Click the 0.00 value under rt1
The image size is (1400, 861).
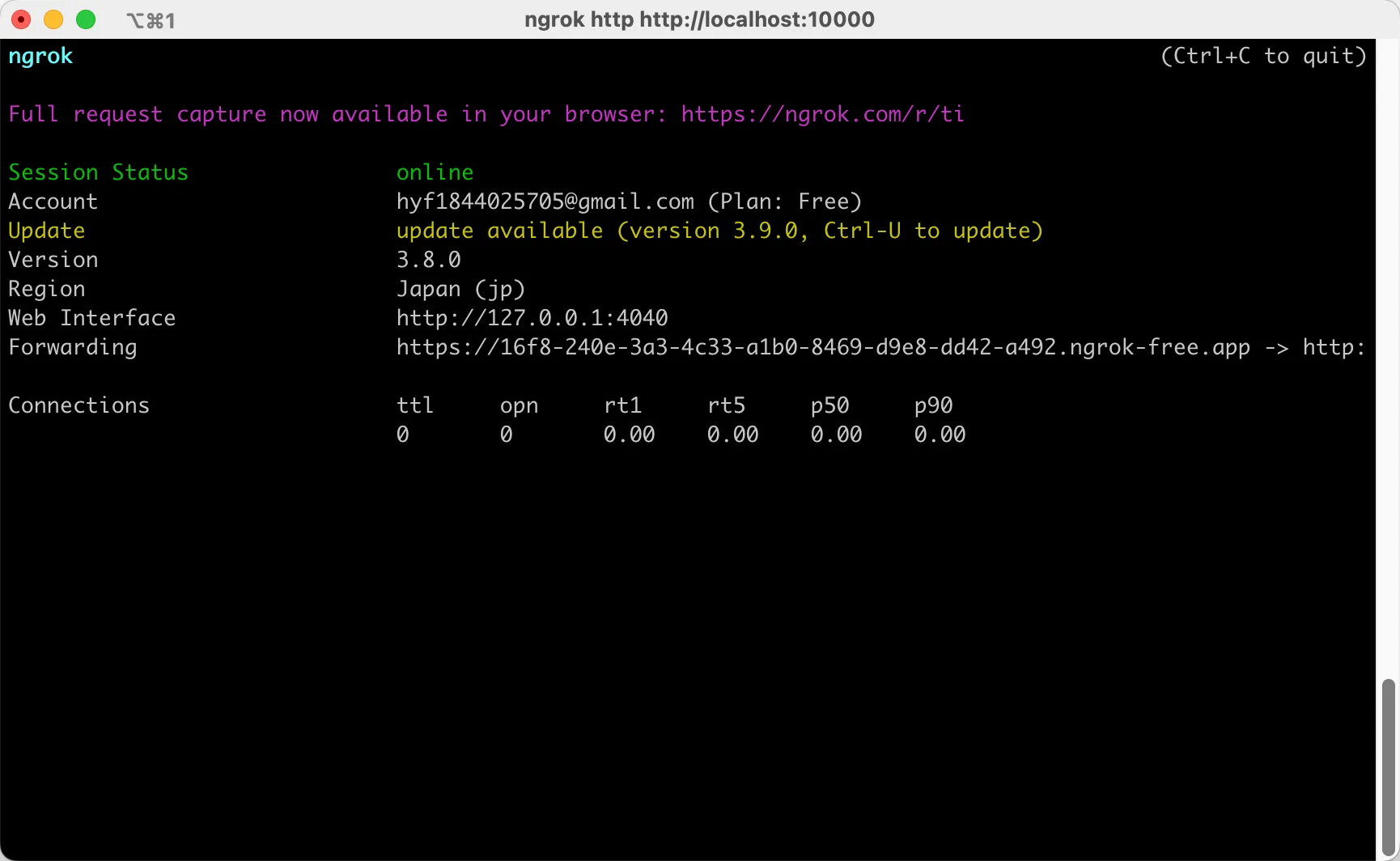click(x=629, y=435)
